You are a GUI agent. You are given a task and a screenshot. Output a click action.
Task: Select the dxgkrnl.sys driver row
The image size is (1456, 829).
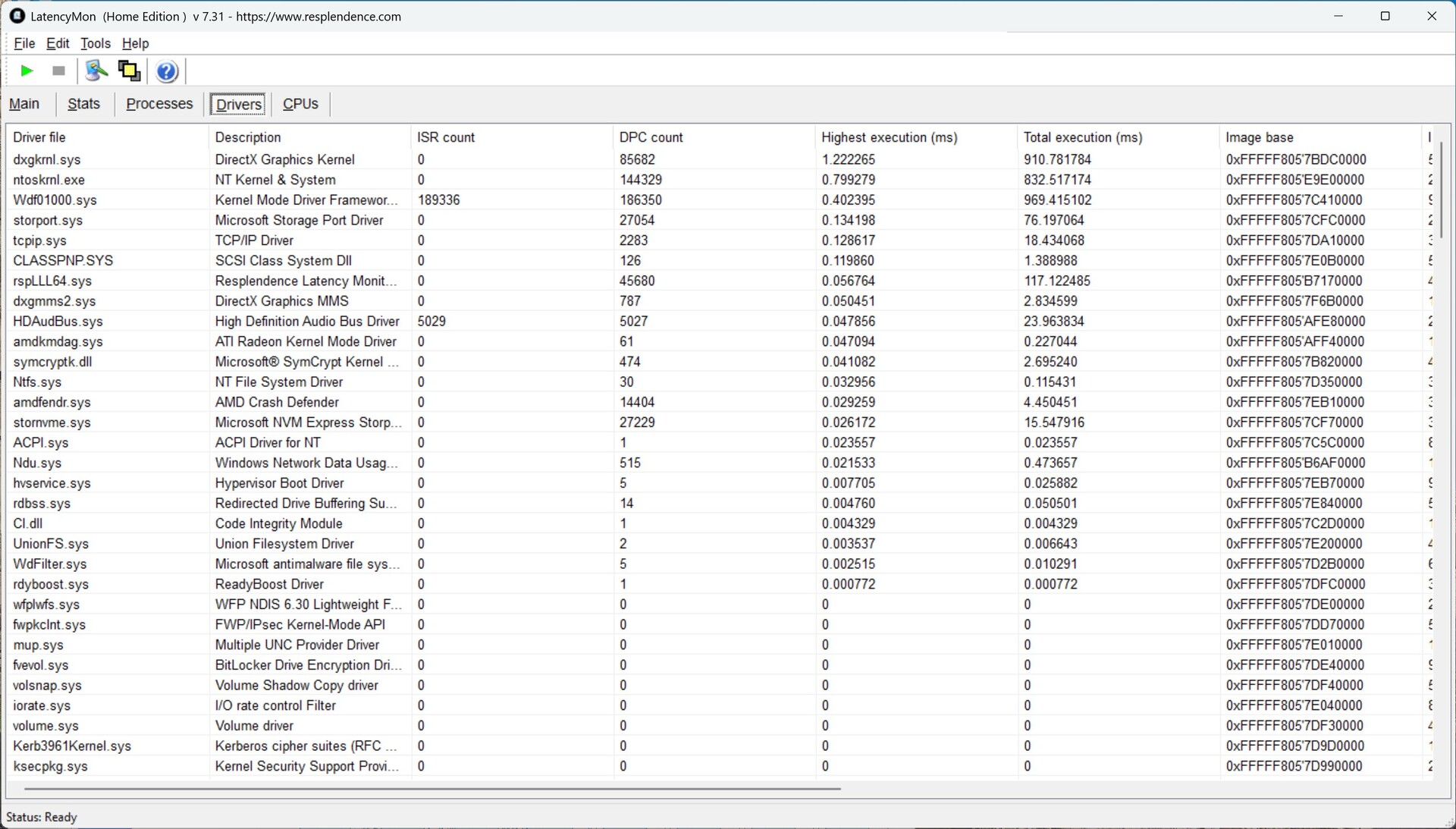tap(47, 159)
